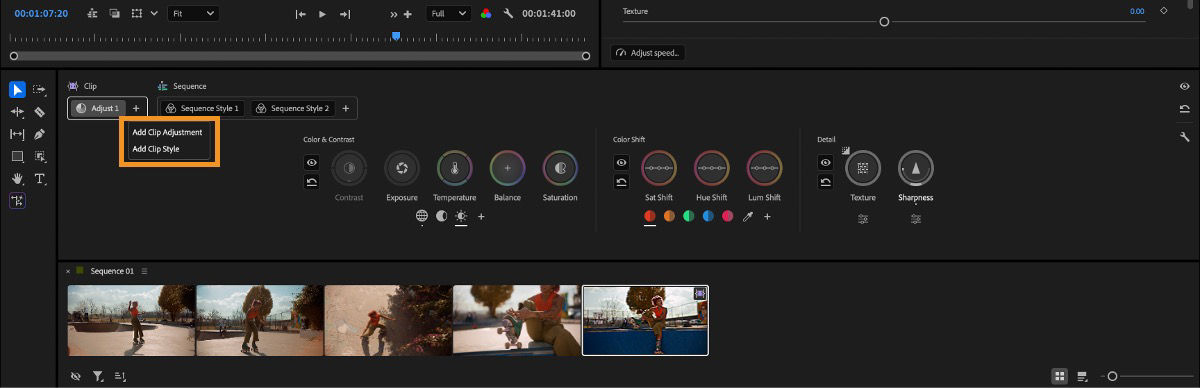
Task: Select the Selection arrow tool
Action: (x=18, y=89)
